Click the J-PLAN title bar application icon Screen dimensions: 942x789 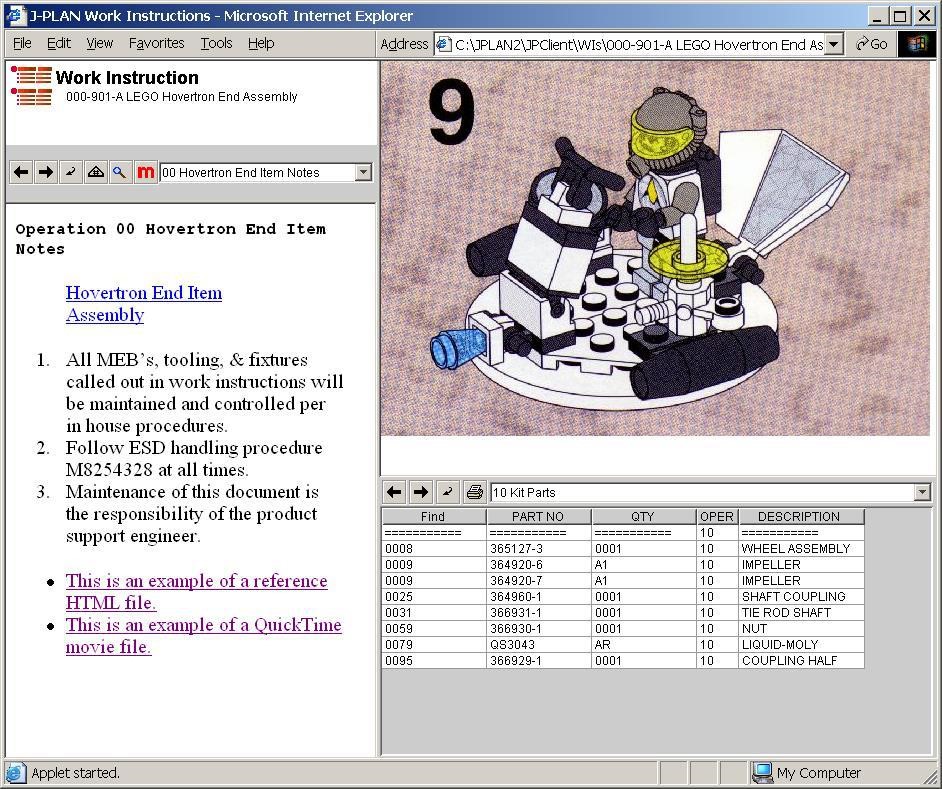coord(16,15)
